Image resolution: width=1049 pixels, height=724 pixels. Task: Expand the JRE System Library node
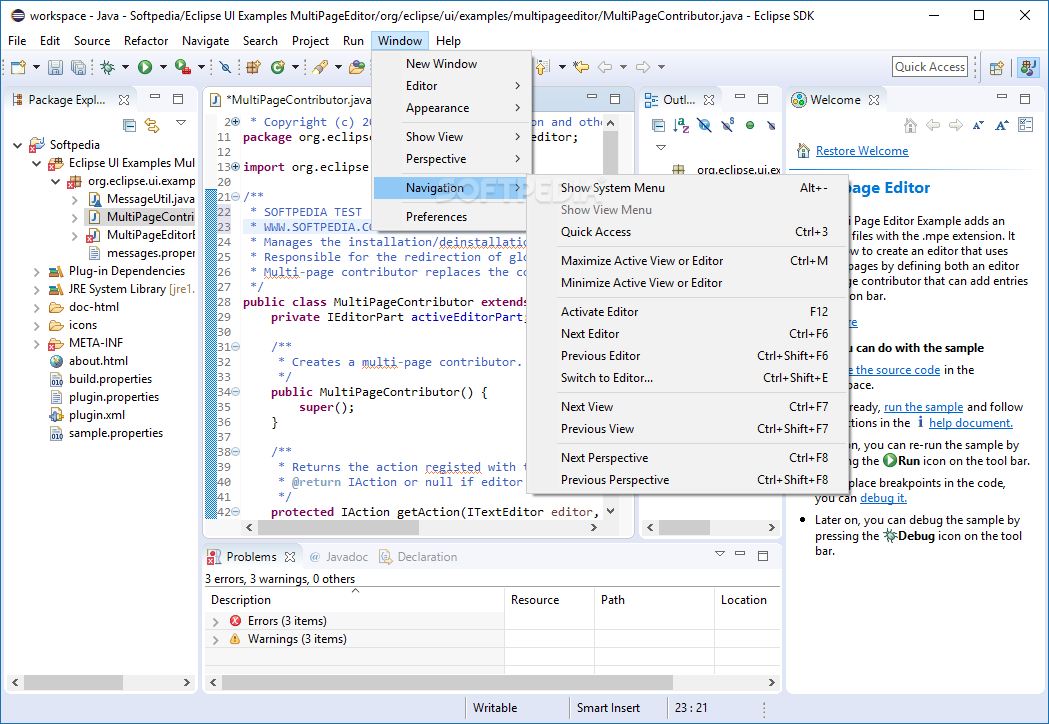[37, 290]
